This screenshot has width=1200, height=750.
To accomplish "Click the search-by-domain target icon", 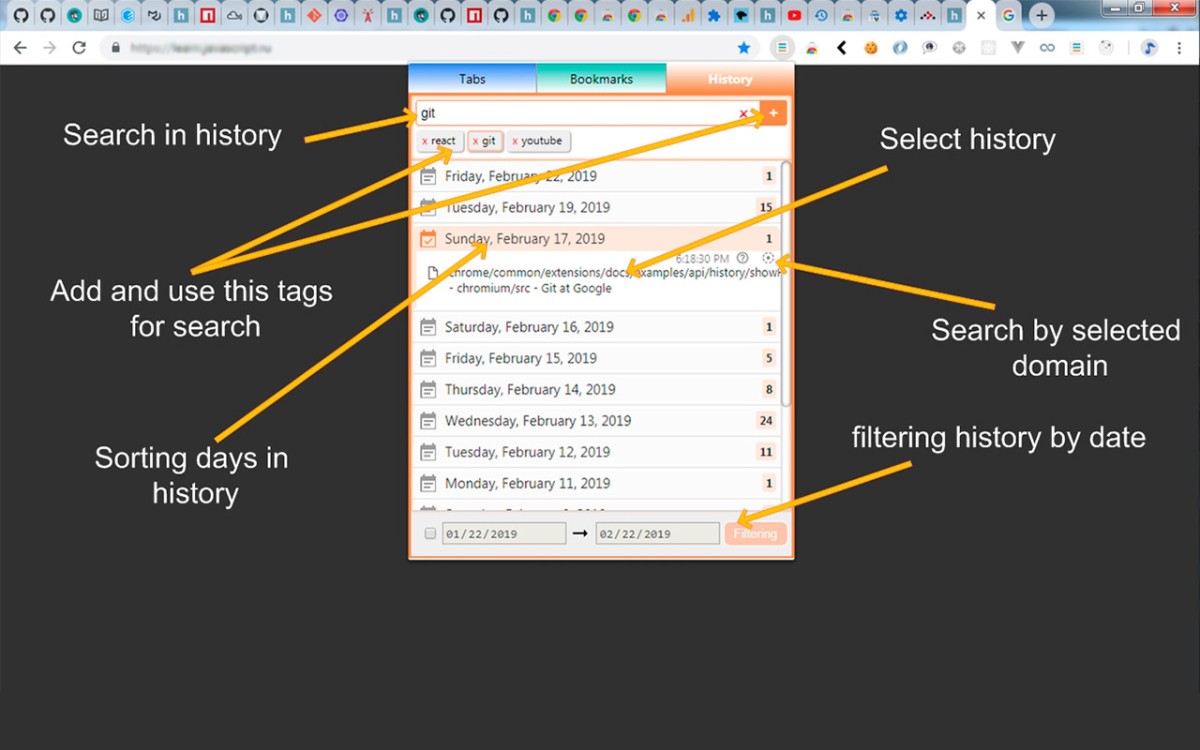I will [768, 258].
